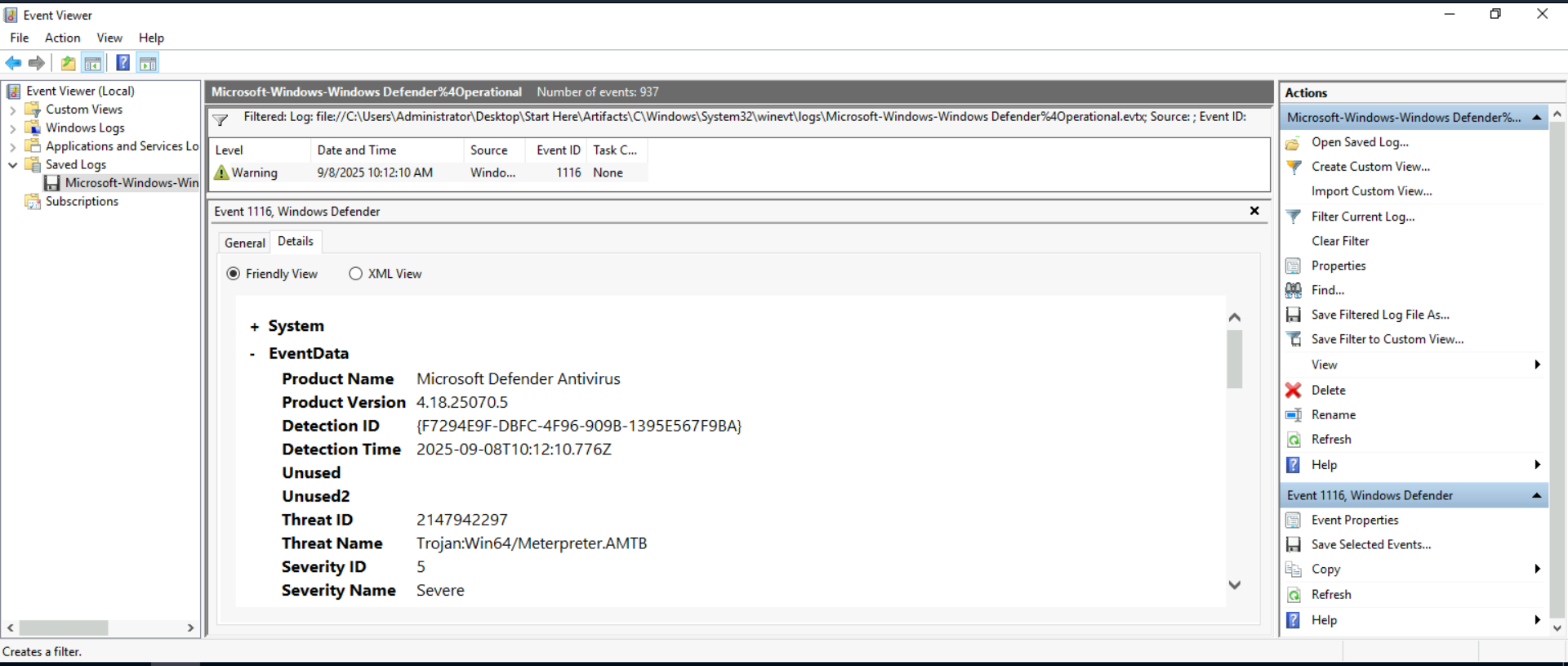Select the Warning event row timestamp 9/8/2025 10:12:10 AM
This screenshot has height=666, width=1568.
pos(375,172)
